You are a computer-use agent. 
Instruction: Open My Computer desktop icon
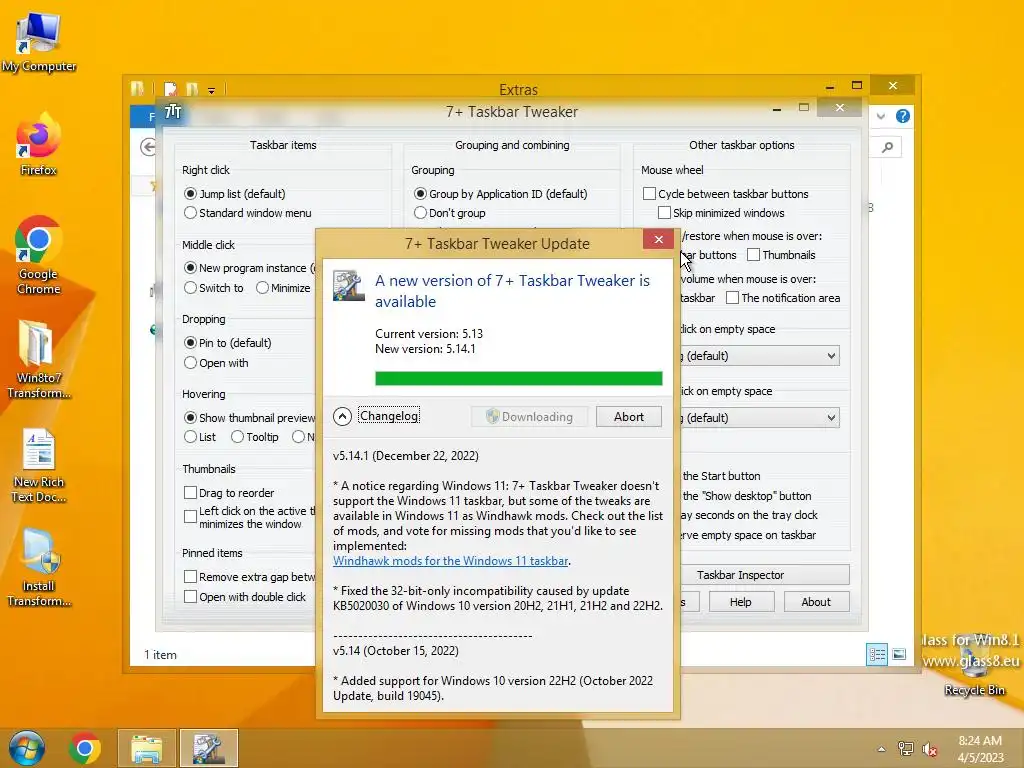[39, 42]
